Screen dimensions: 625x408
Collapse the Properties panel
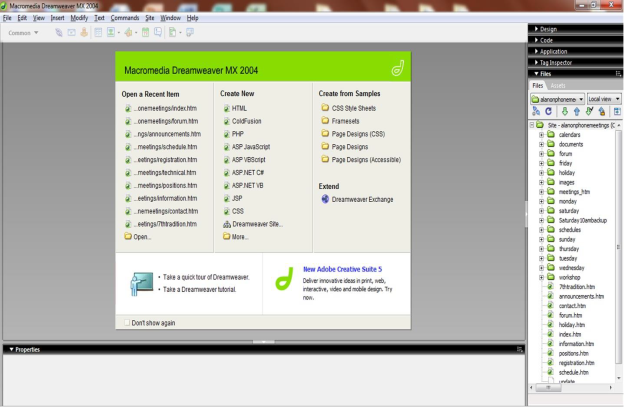coord(12,349)
